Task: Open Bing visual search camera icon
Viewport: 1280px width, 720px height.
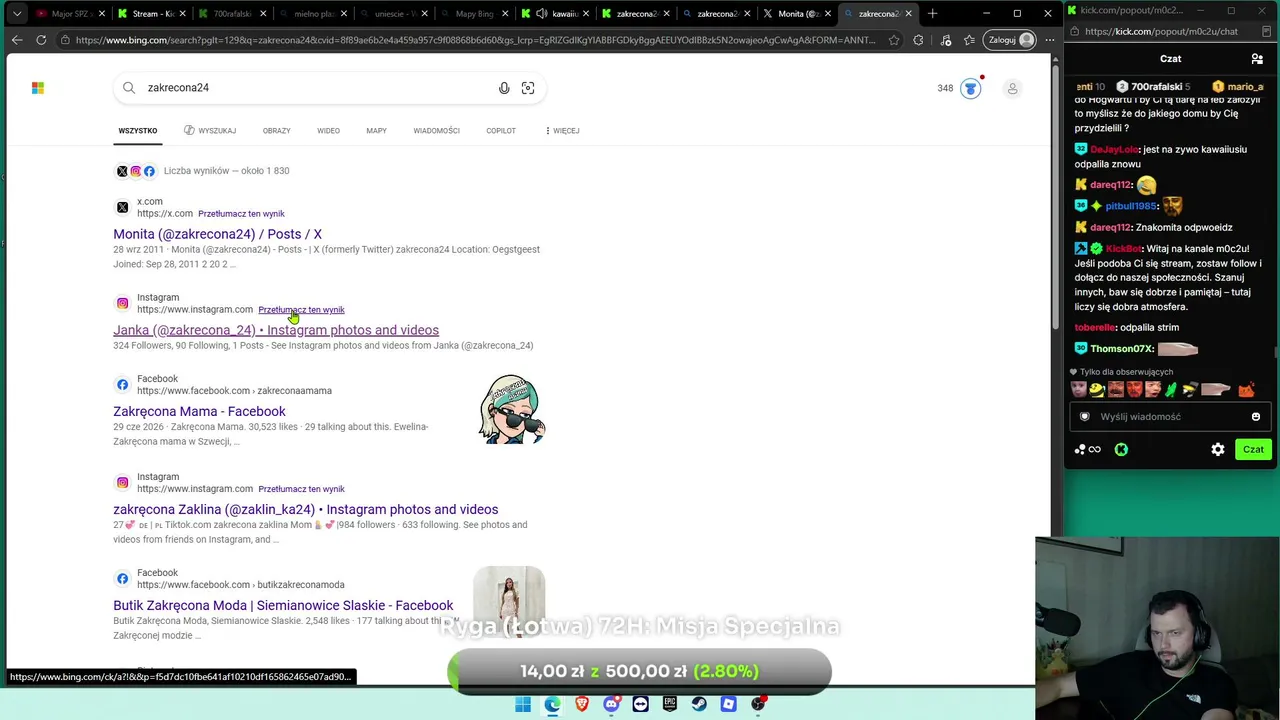Action: (x=528, y=88)
